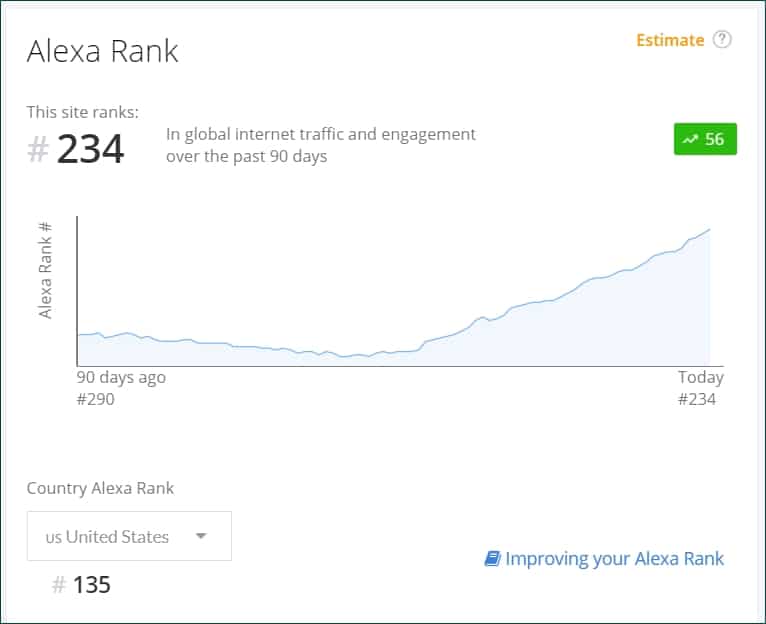Click the green rank change badge 56
The image size is (766, 624).
[705, 139]
